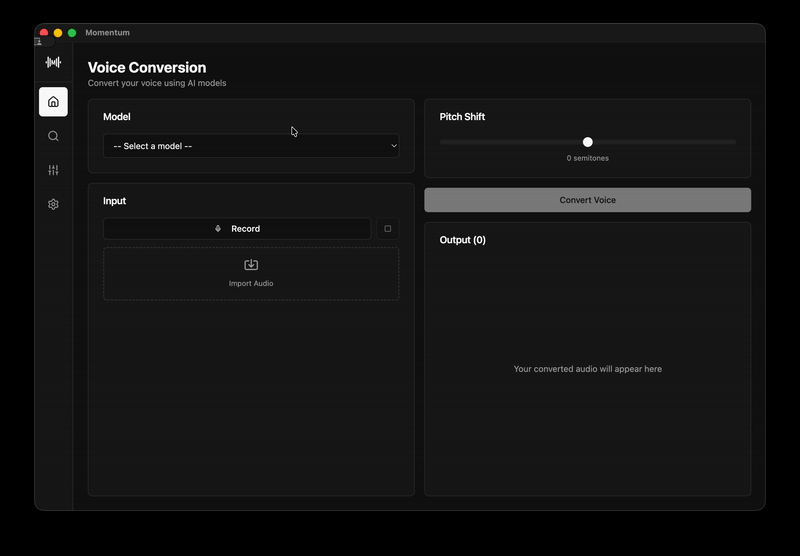Close the Momentum window with red button
Image resolution: width=800 pixels, height=556 pixels.
pyautogui.click(x=44, y=33)
